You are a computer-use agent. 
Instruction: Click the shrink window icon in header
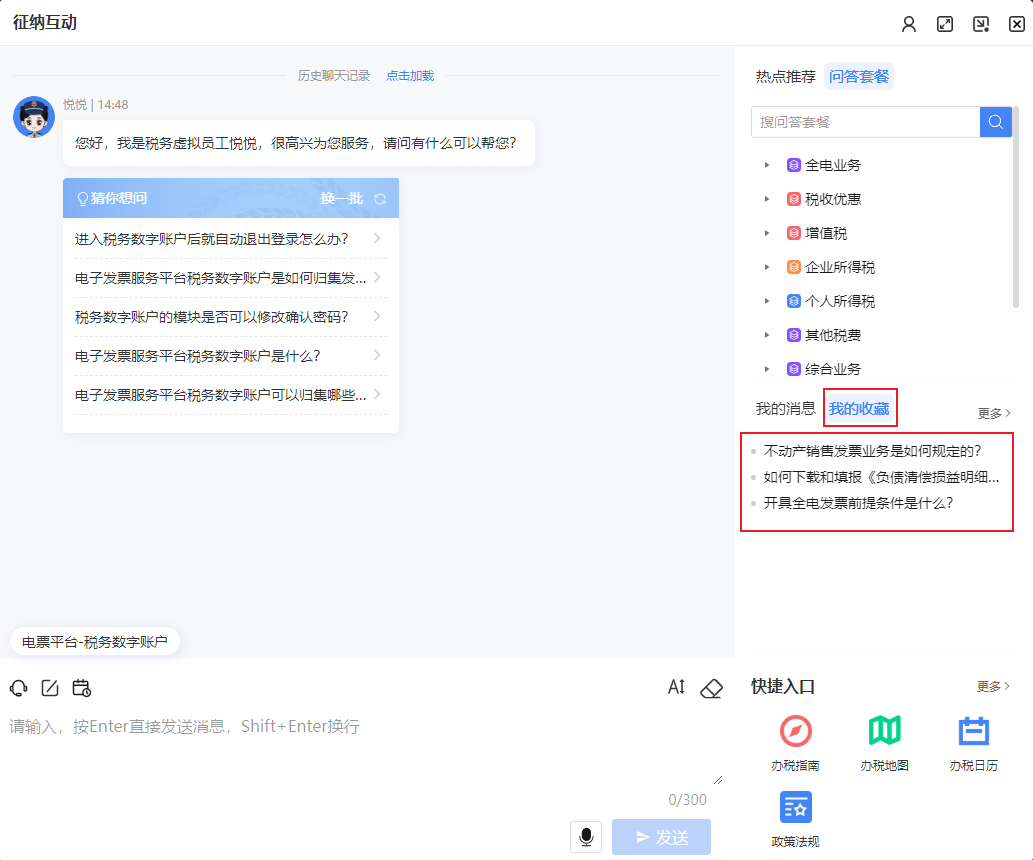tap(981, 24)
